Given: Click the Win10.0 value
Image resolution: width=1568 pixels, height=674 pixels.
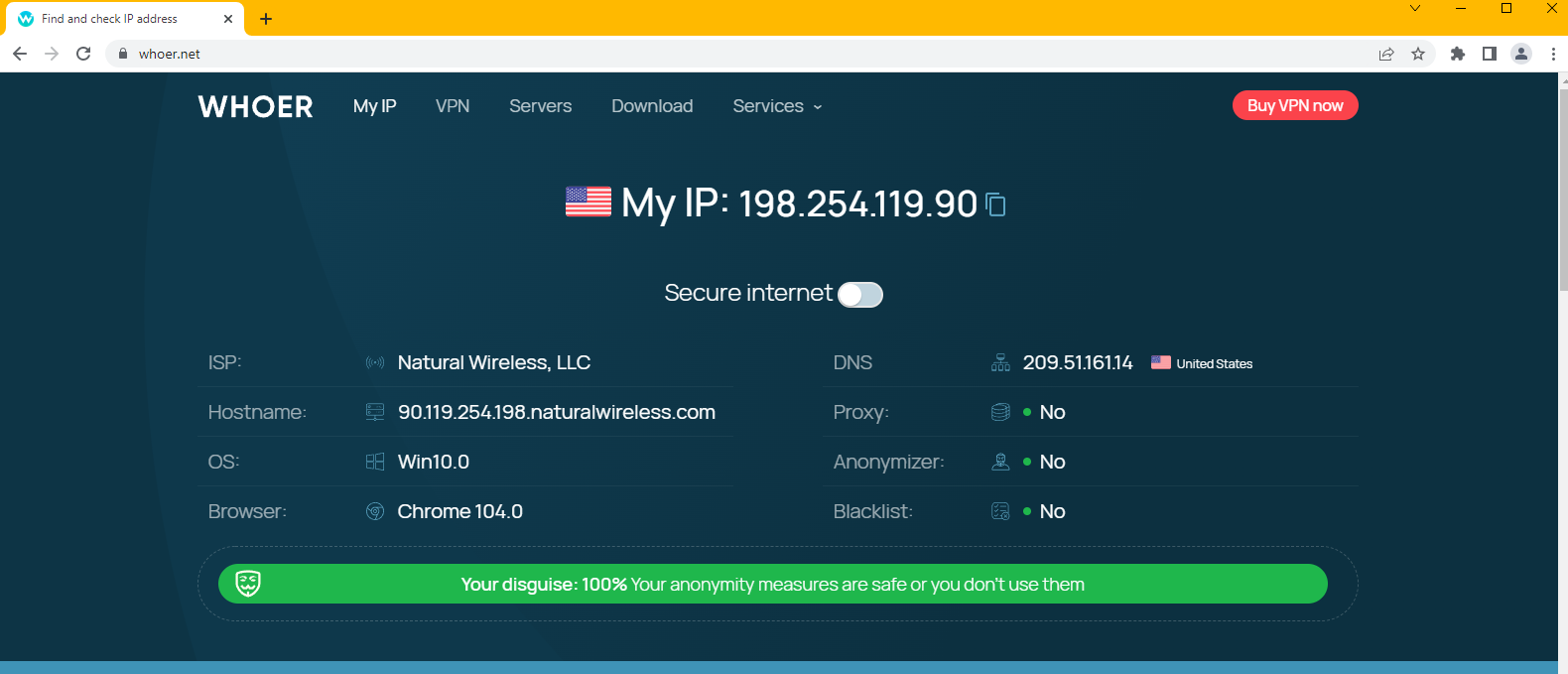Looking at the screenshot, I should 434,462.
